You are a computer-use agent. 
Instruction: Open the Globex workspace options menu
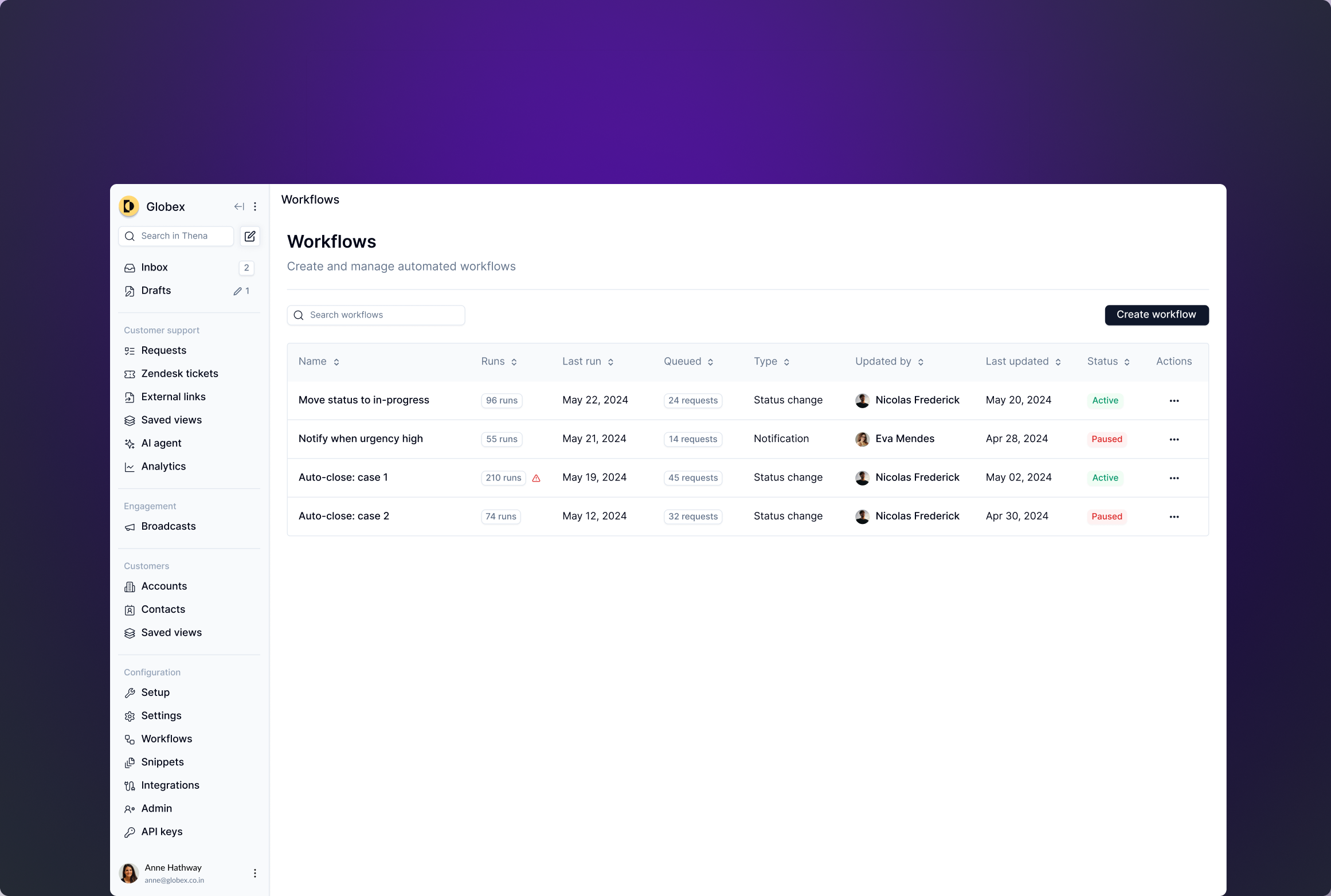click(255, 206)
